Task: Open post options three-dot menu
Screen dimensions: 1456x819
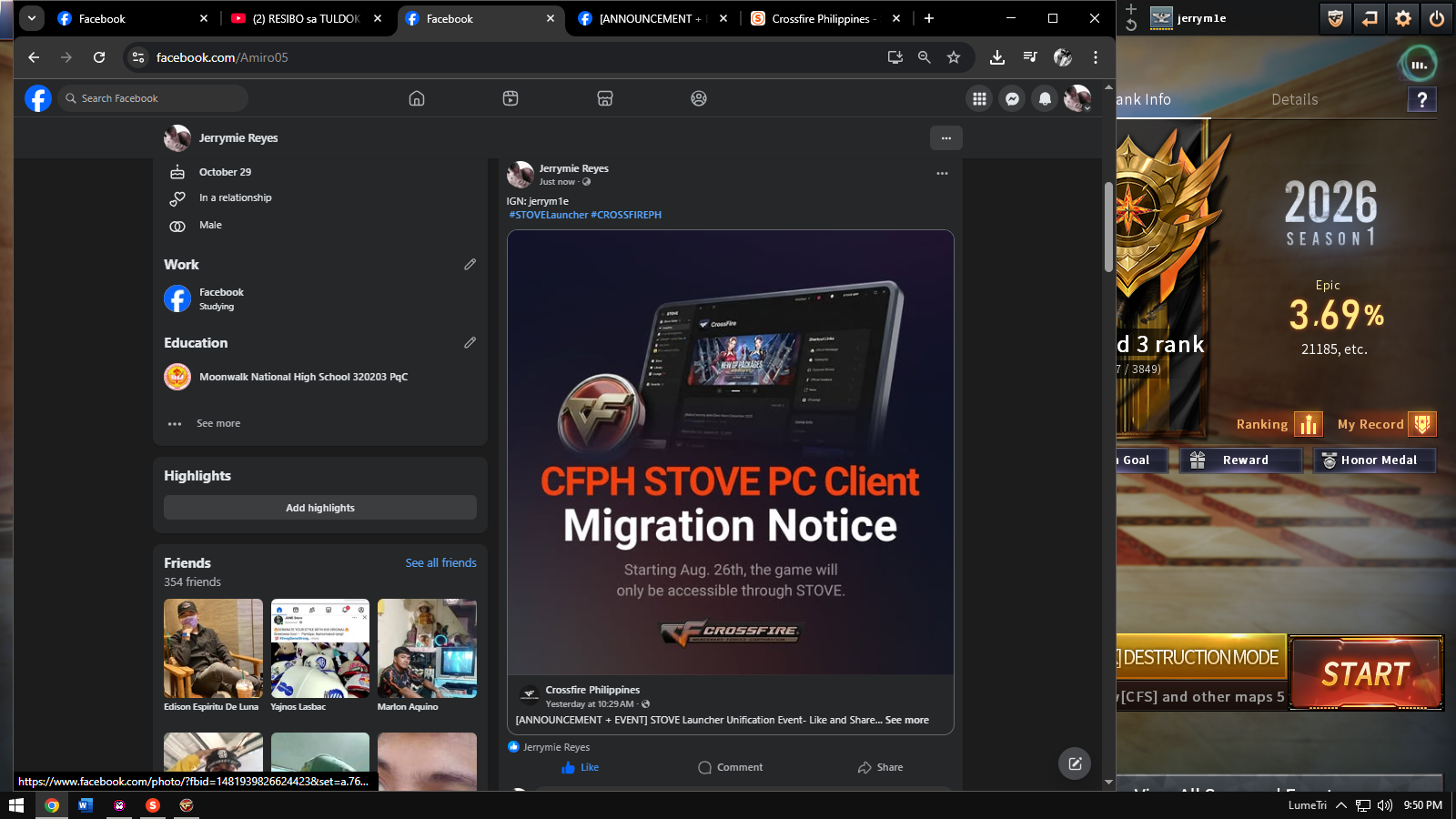Action: click(942, 173)
